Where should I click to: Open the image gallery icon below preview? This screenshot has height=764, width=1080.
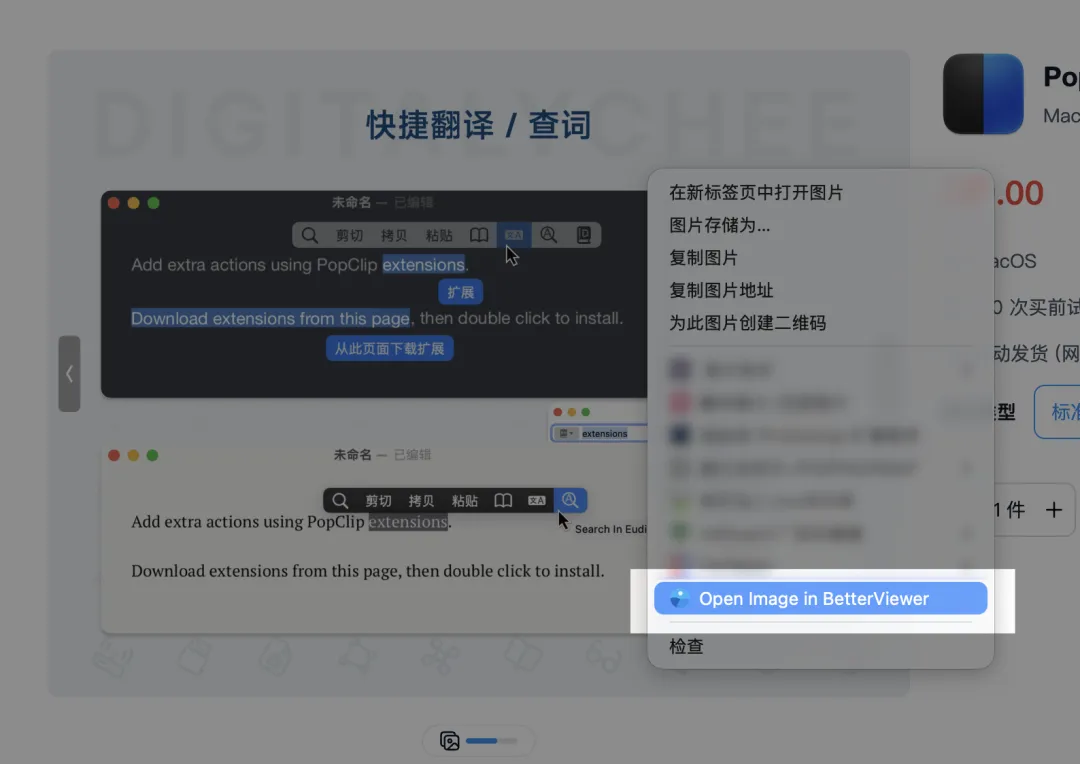(449, 741)
